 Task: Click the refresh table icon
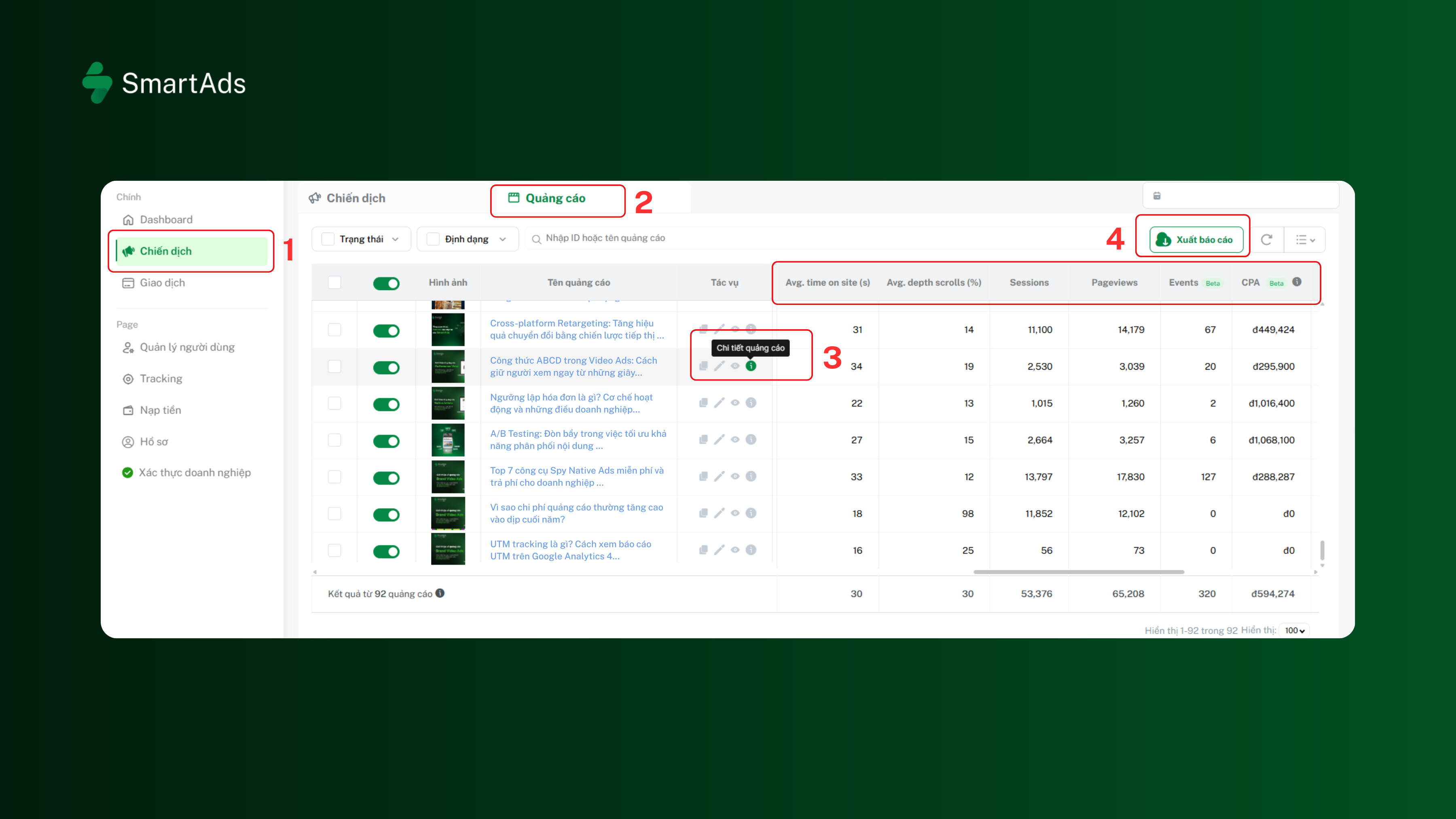tap(1267, 240)
